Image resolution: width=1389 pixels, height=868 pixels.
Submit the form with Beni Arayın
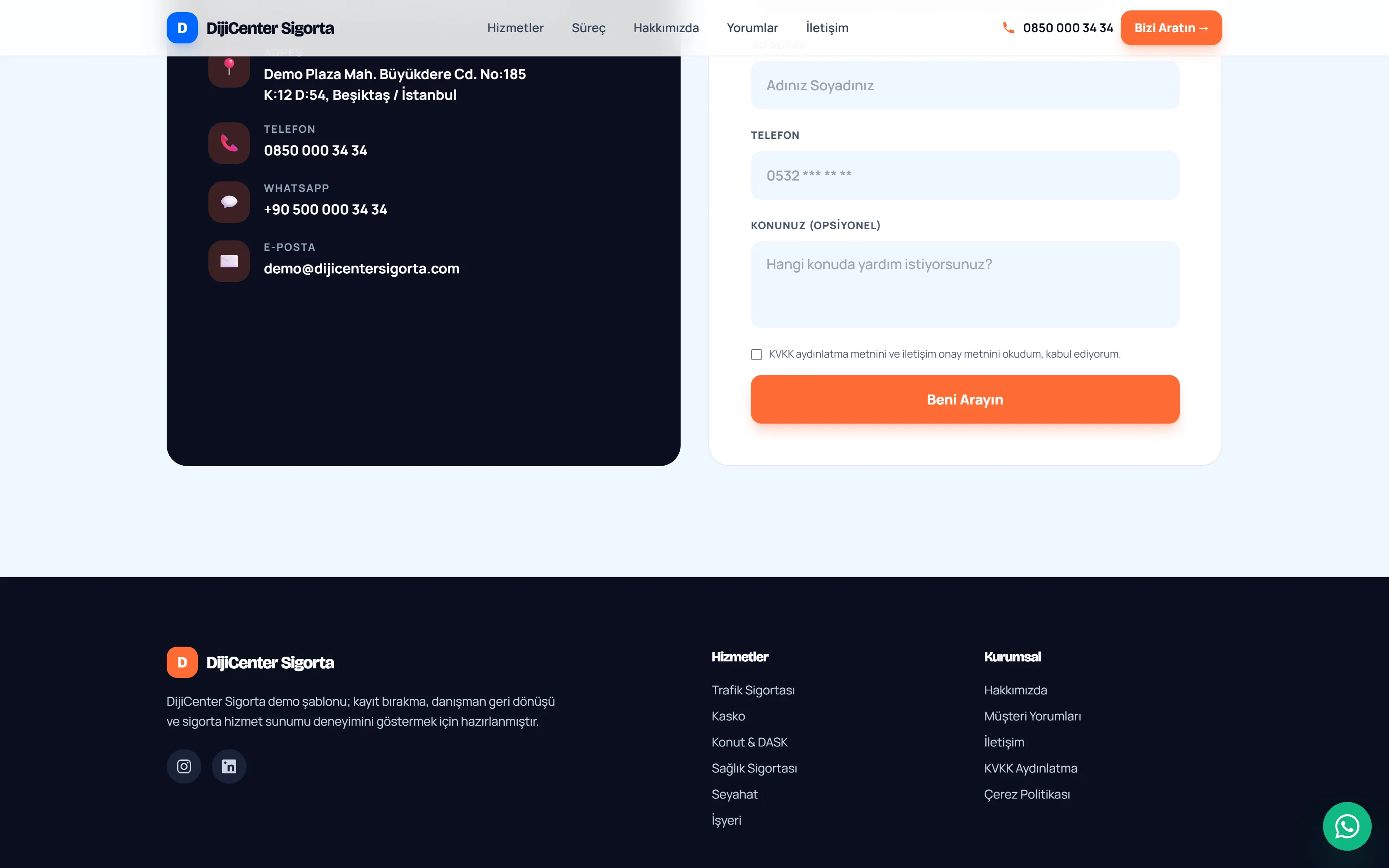(965, 400)
